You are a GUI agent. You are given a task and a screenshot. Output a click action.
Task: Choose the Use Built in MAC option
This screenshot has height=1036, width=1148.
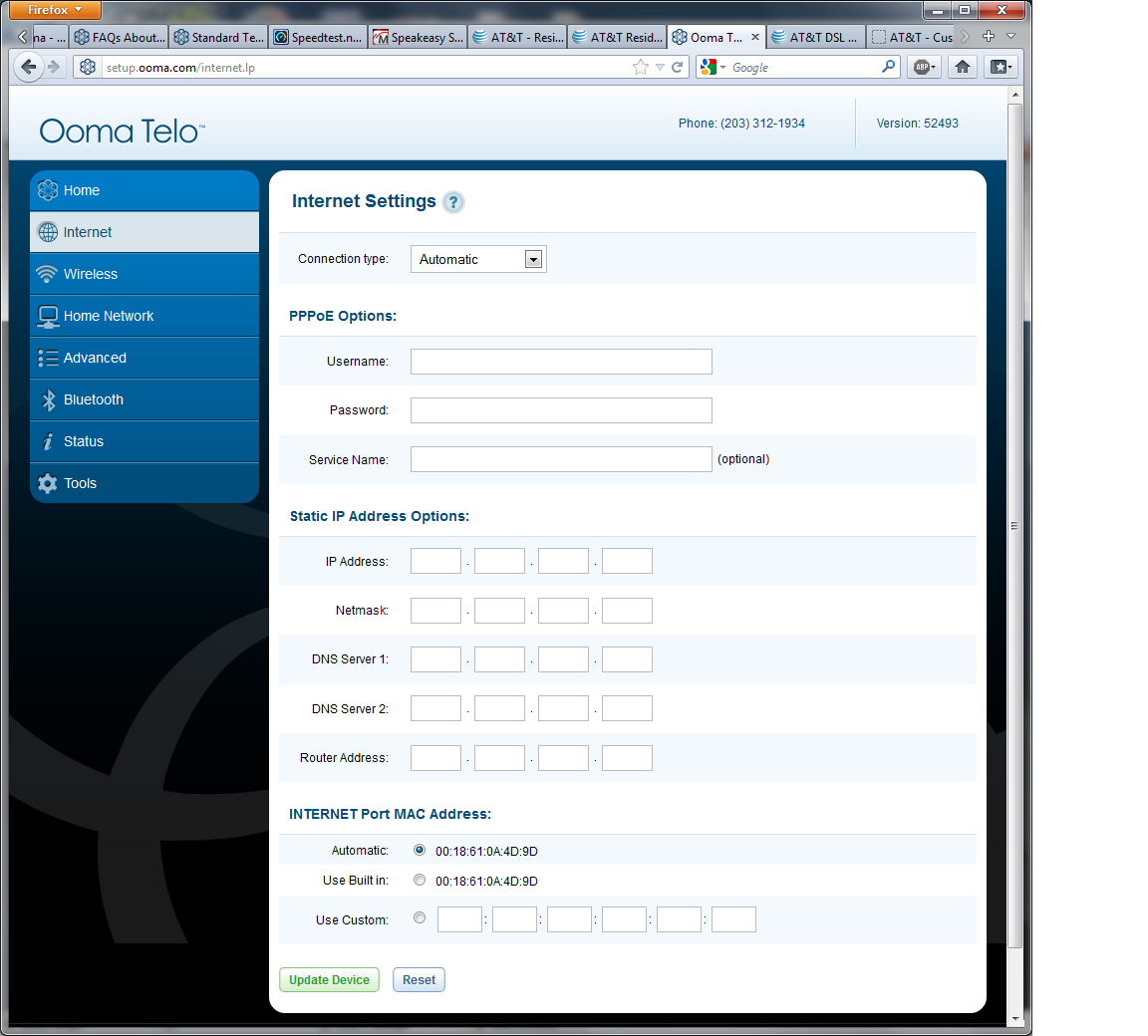point(420,881)
